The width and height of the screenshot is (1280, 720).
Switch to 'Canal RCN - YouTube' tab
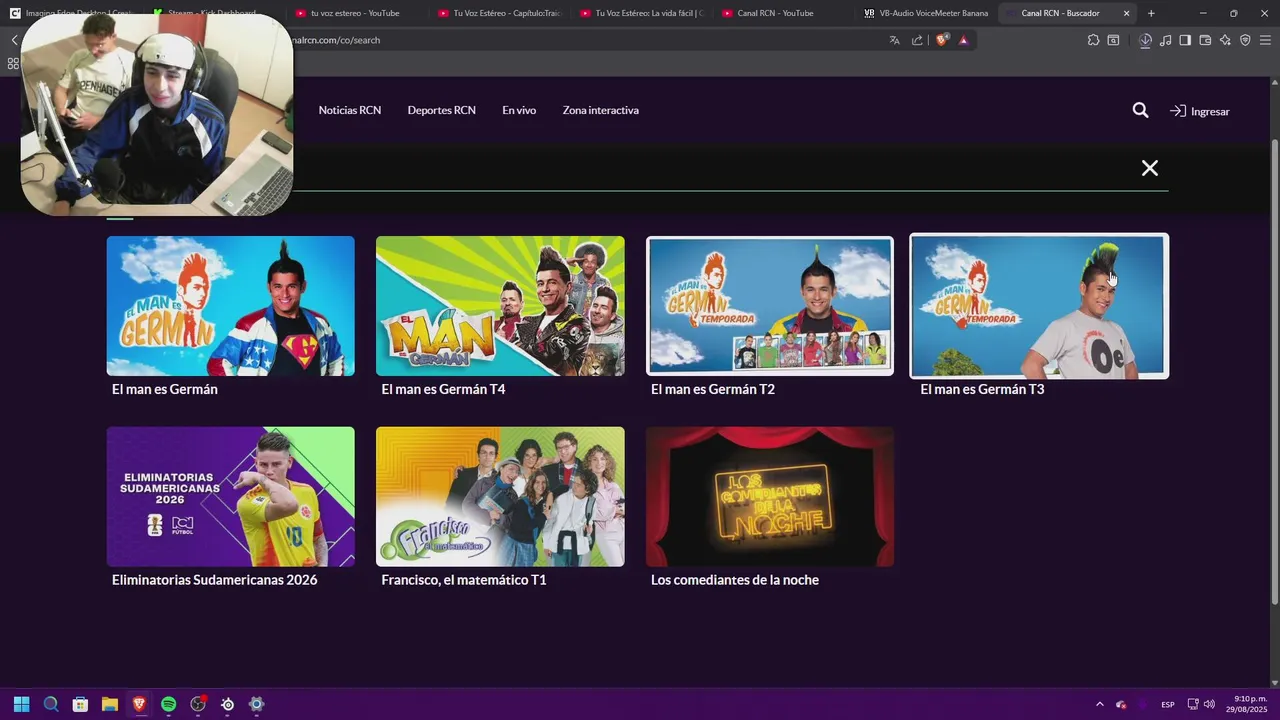tap(782, 13)
